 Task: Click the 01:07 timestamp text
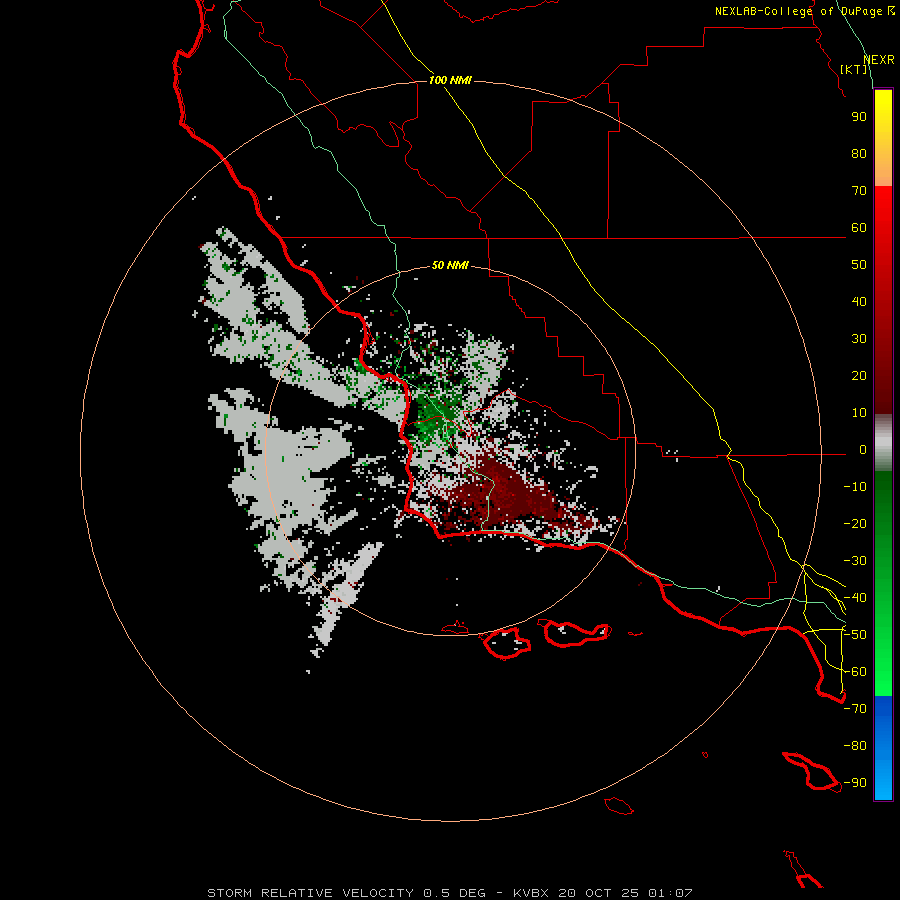(x=670, y=893)
